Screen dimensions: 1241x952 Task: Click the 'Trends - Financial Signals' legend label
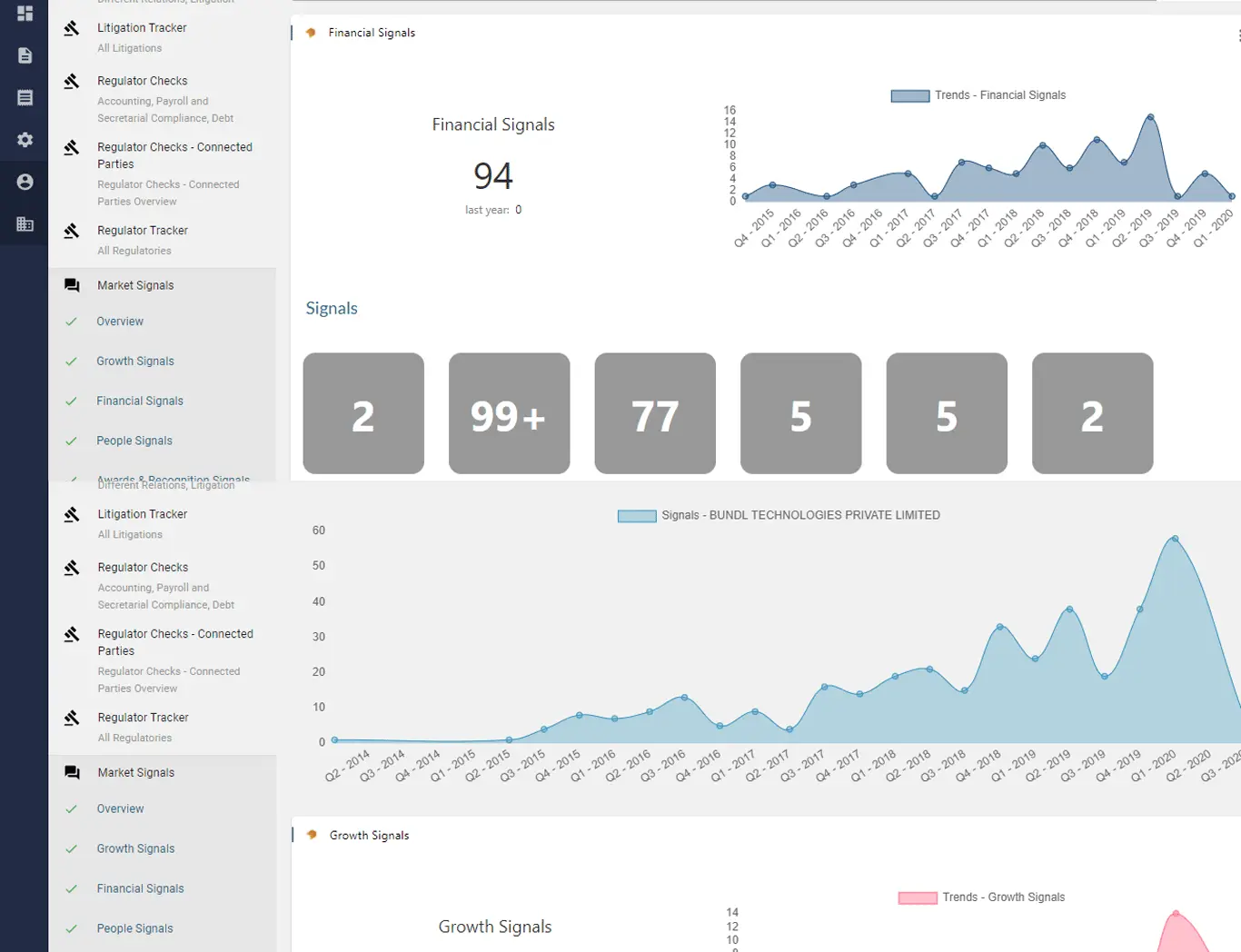1000,95
